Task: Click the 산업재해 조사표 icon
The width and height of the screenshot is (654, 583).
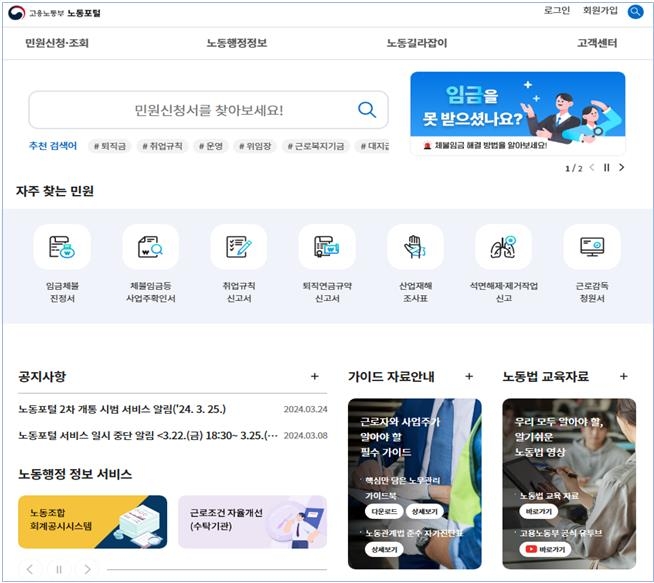Action: (415, 247)
